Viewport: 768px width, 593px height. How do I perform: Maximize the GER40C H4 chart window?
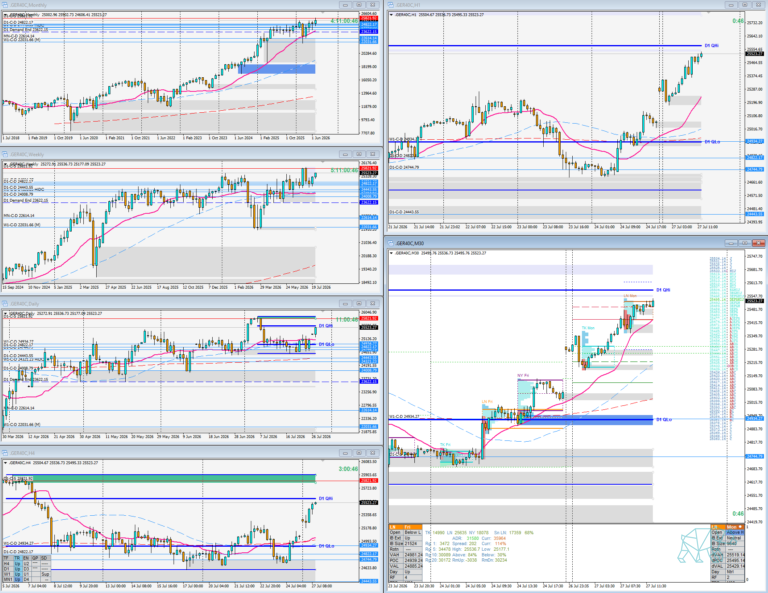359,453
